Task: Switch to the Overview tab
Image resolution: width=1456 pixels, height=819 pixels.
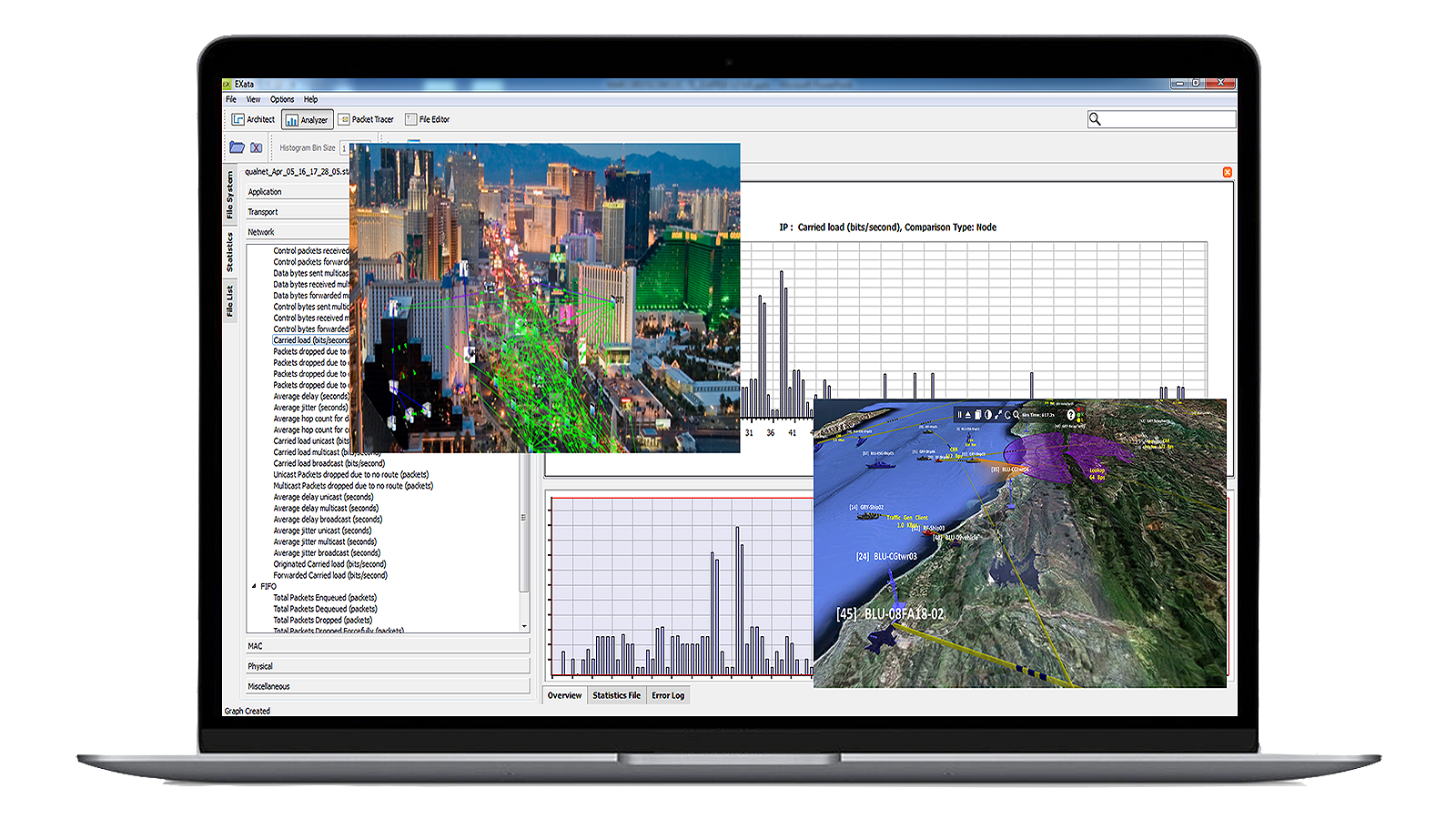Action: (x=564, y=695)
